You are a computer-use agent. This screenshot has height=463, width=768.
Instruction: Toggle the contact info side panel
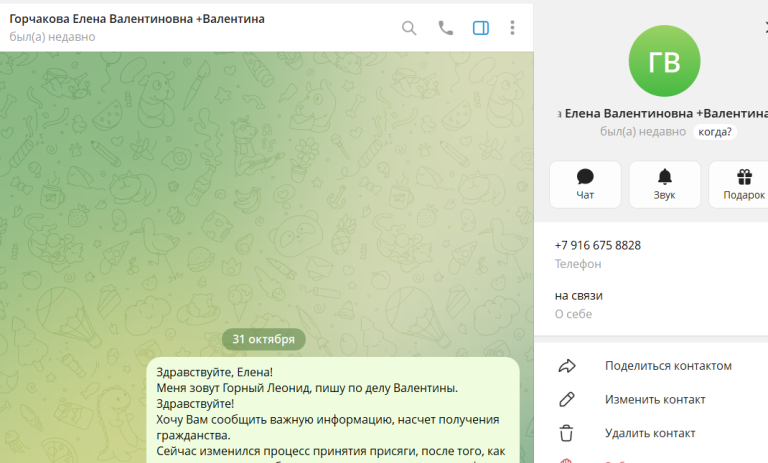(x=480, y=28)
